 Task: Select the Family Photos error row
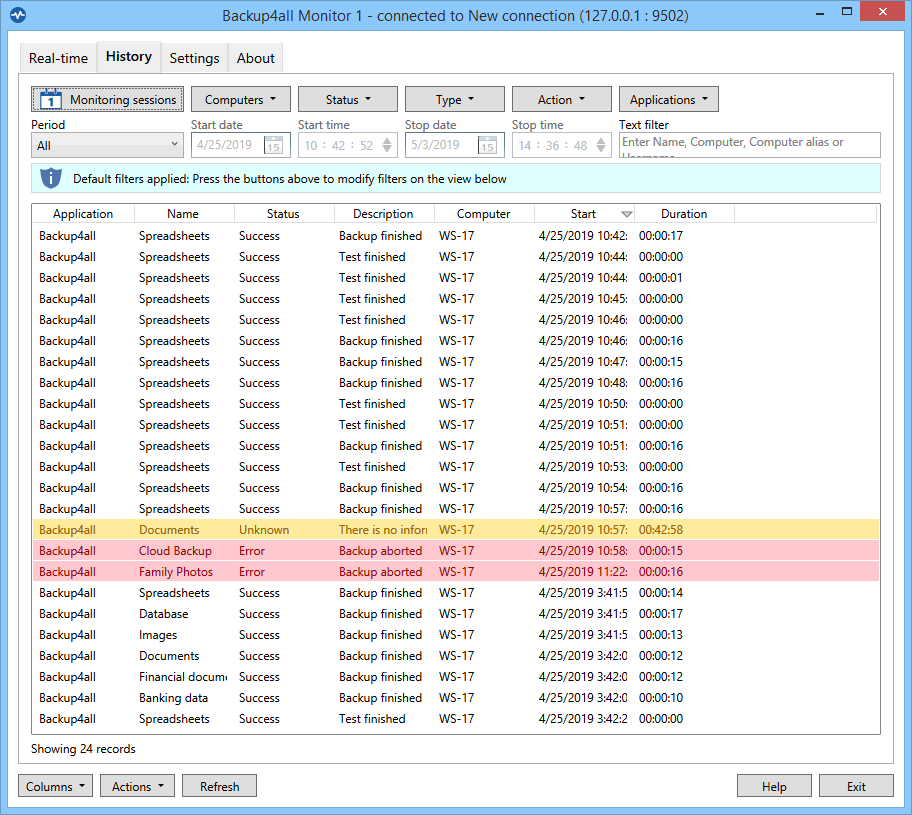click(x=456, y=571)
